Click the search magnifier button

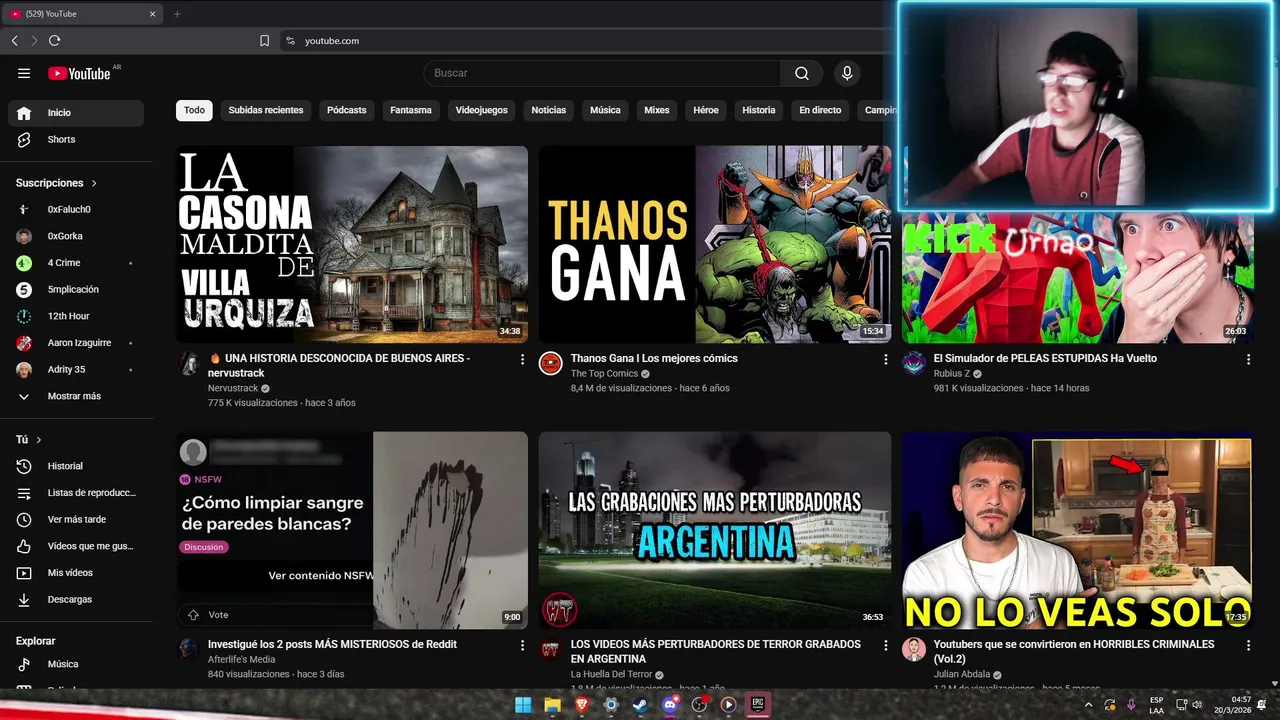(802, 73)
